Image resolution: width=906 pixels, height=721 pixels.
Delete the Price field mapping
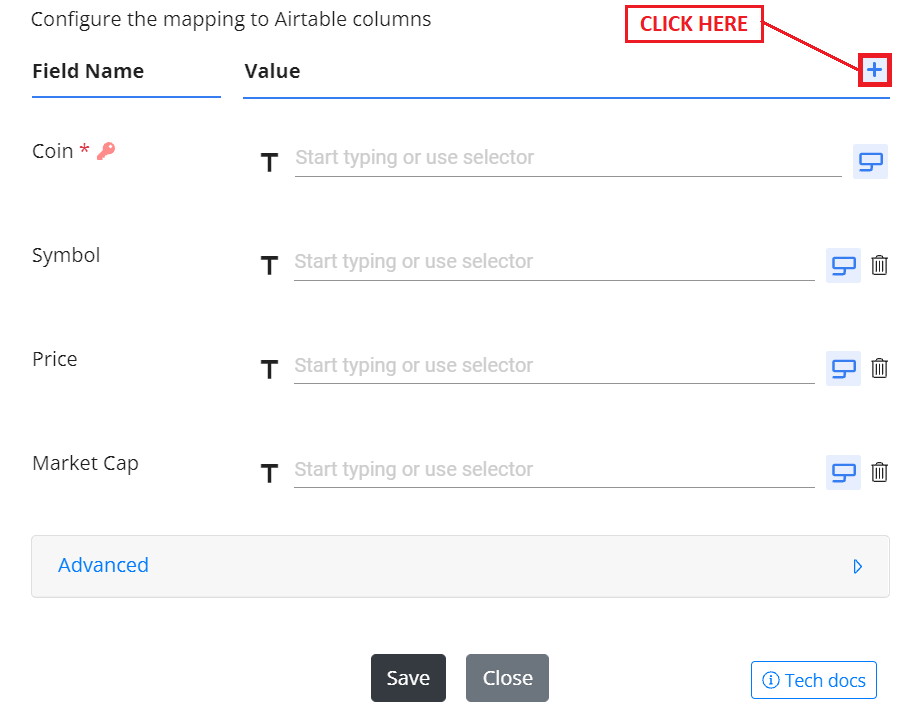pyautogui.click(x=879, y=368)
